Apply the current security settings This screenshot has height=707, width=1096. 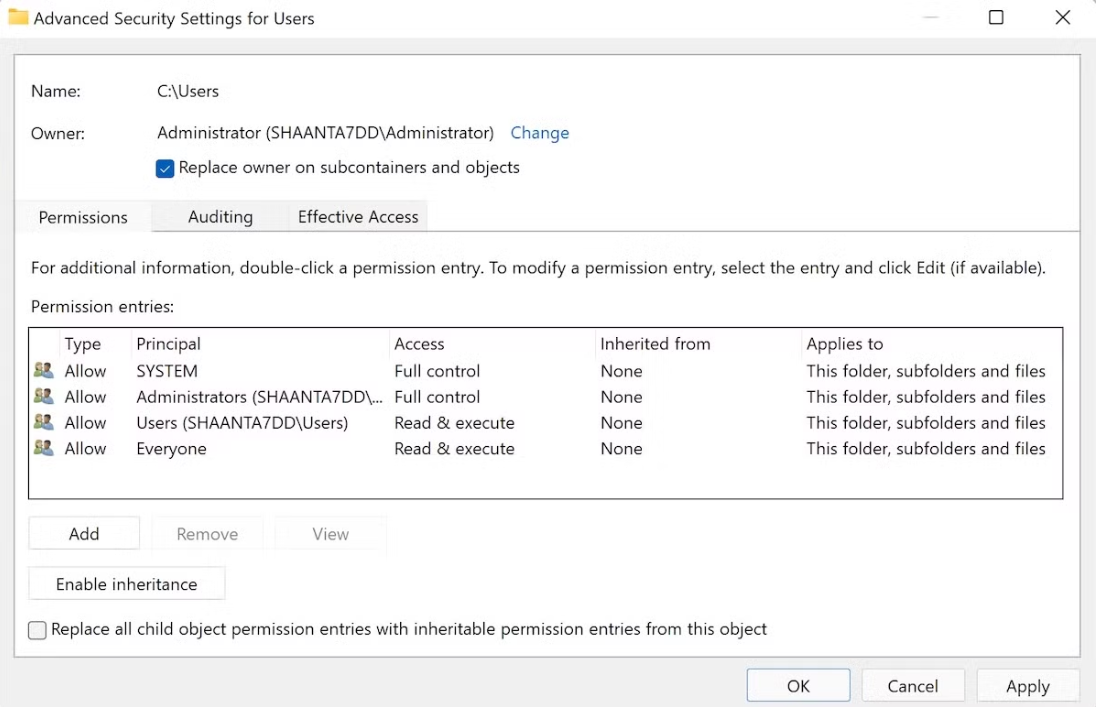[1027, 686]
